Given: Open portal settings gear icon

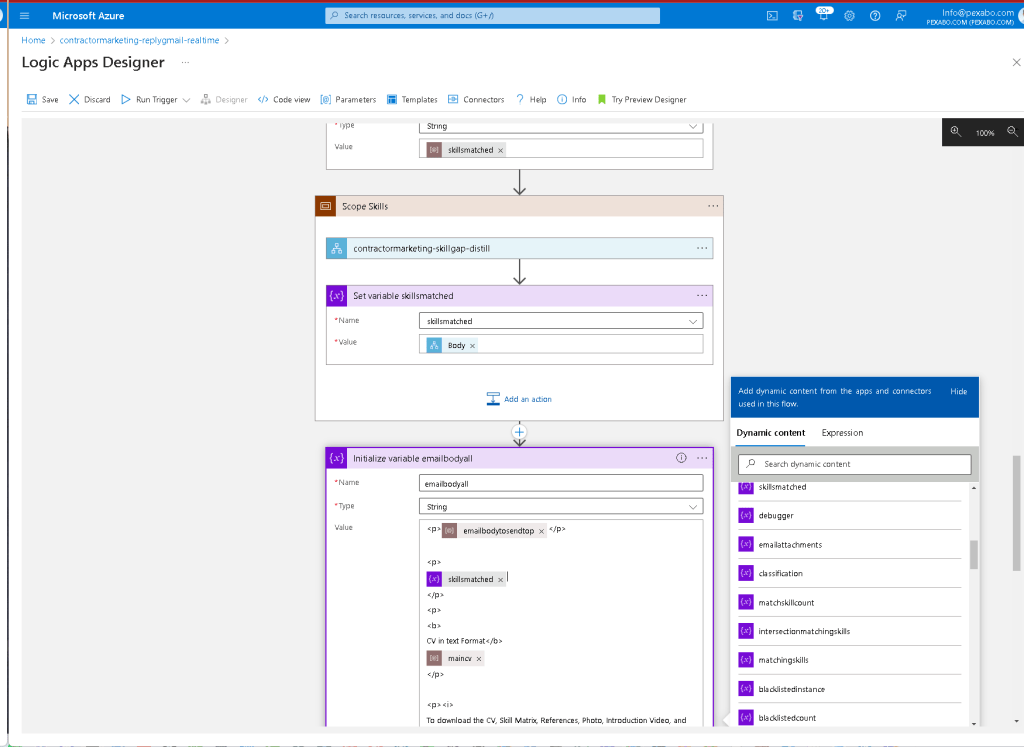Looking at the screenshot, I should [849, 16].
